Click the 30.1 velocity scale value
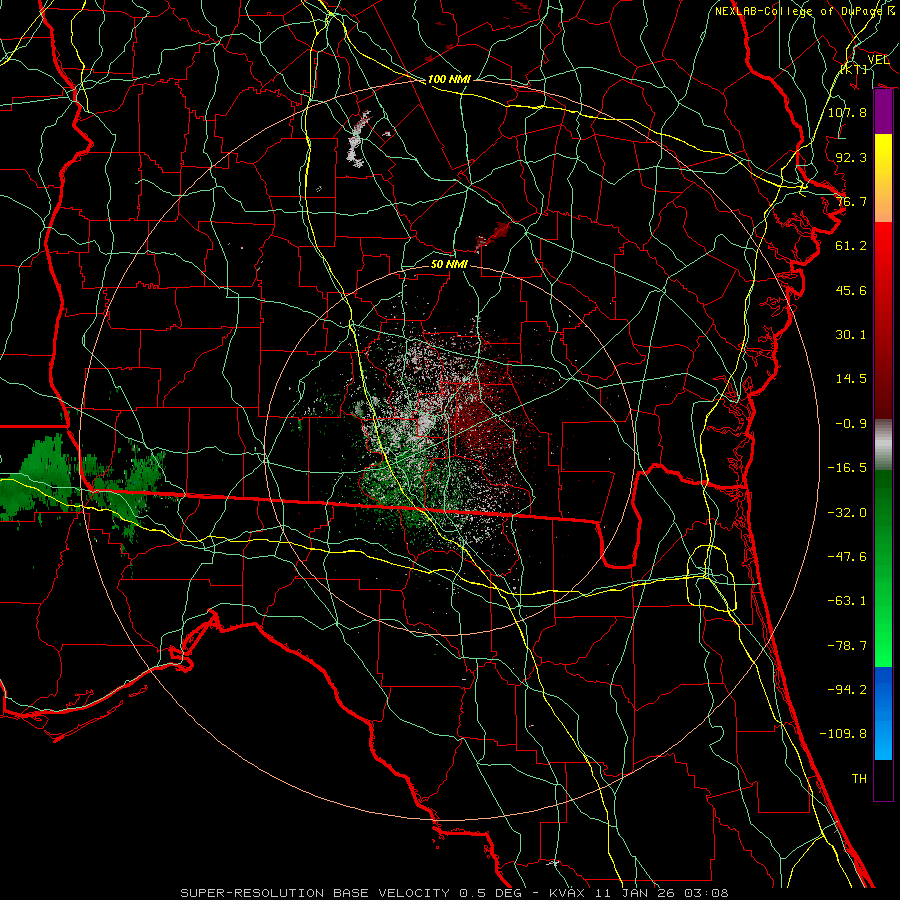 point(851,335)
